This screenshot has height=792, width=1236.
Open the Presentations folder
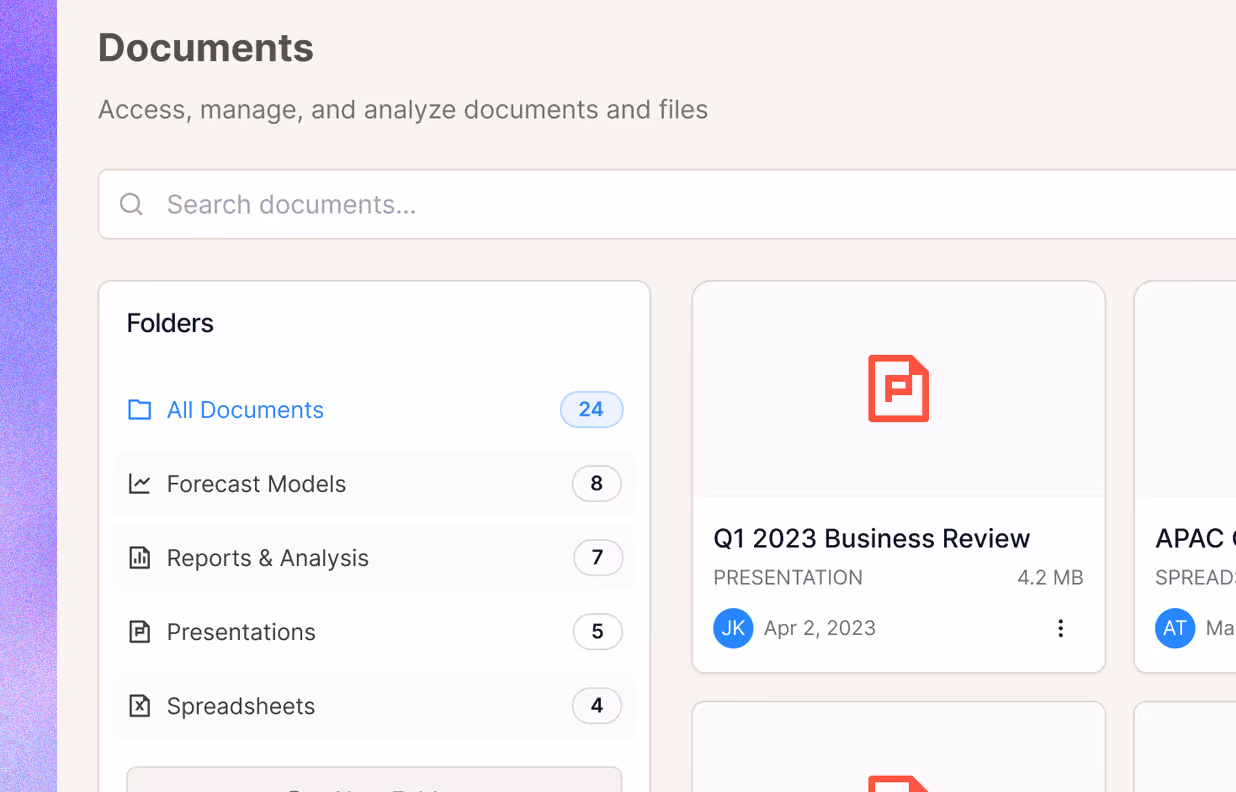[375, 632]
